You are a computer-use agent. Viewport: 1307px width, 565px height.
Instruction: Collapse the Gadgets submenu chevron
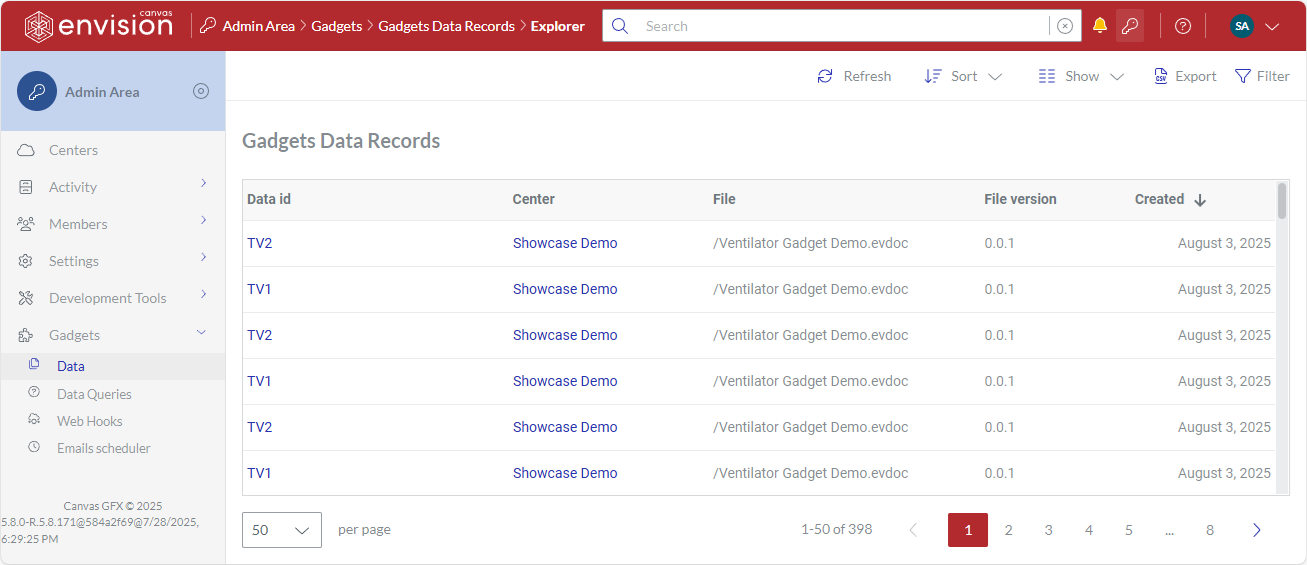(201, 332)
